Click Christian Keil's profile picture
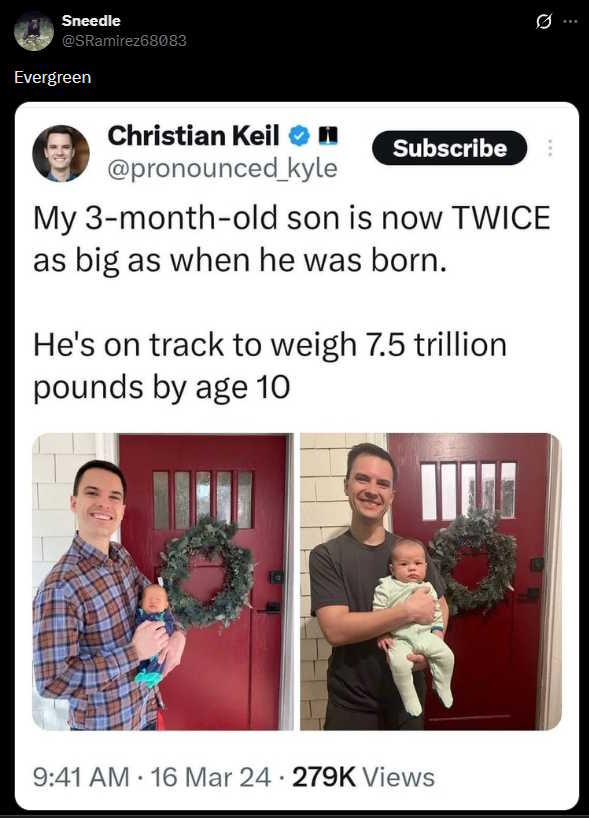The height and width of the screenshot is (818, 589). tap(61, 153)
